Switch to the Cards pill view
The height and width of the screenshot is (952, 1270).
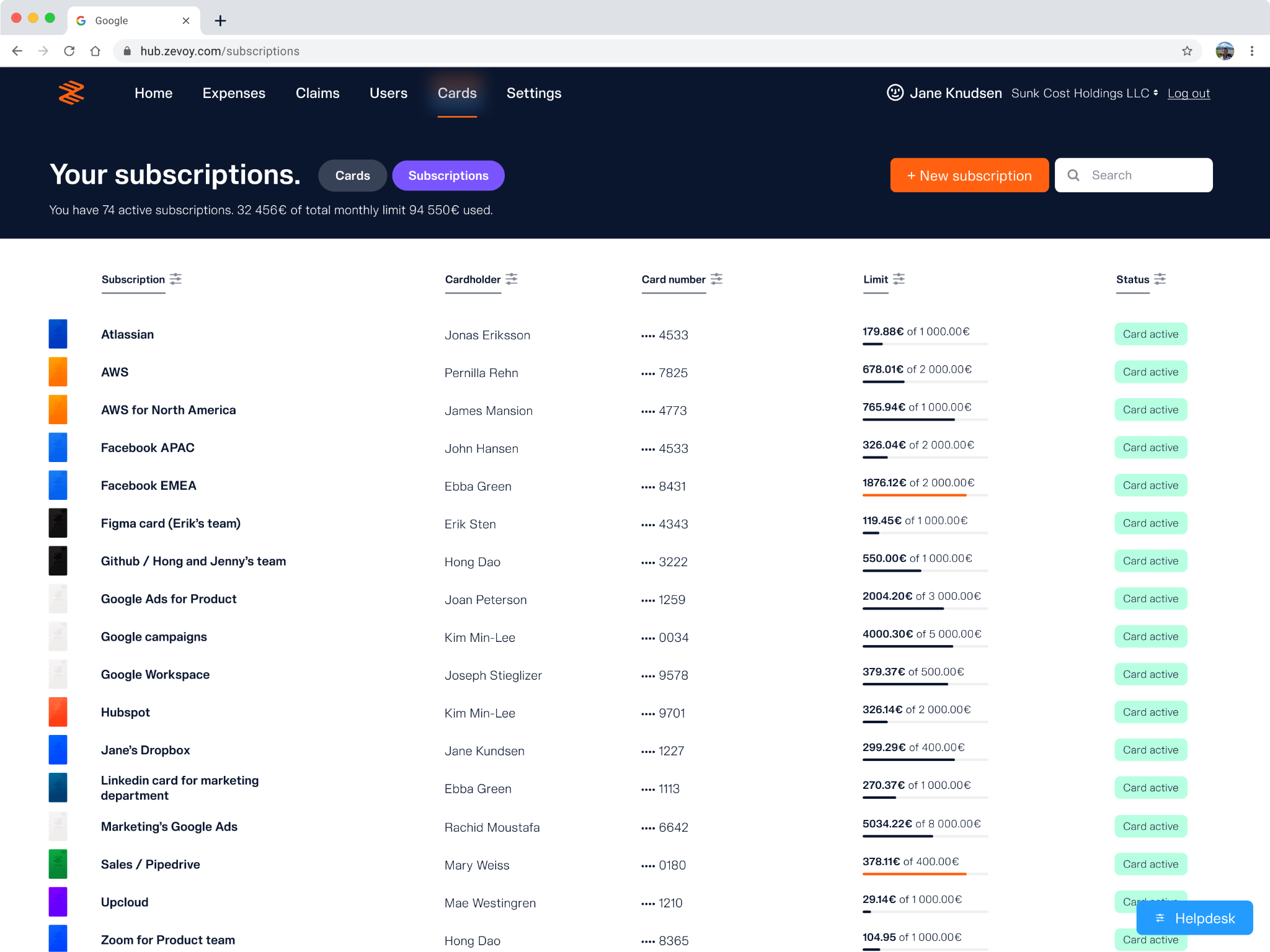coord(352,176)
